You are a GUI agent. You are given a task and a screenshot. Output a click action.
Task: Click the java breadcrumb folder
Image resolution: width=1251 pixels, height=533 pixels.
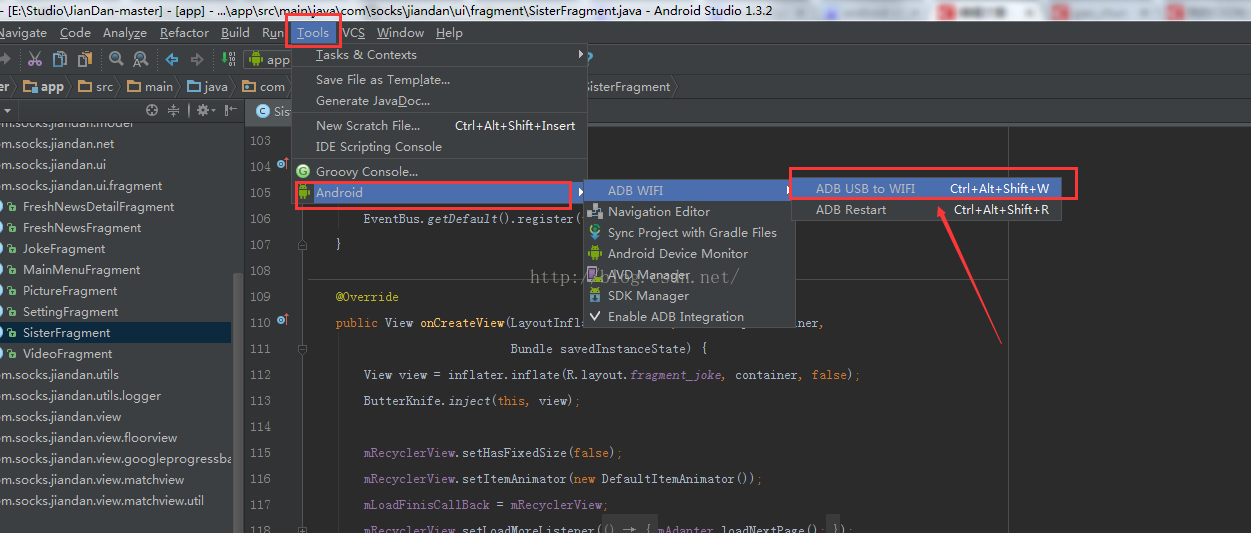[207, 87]
